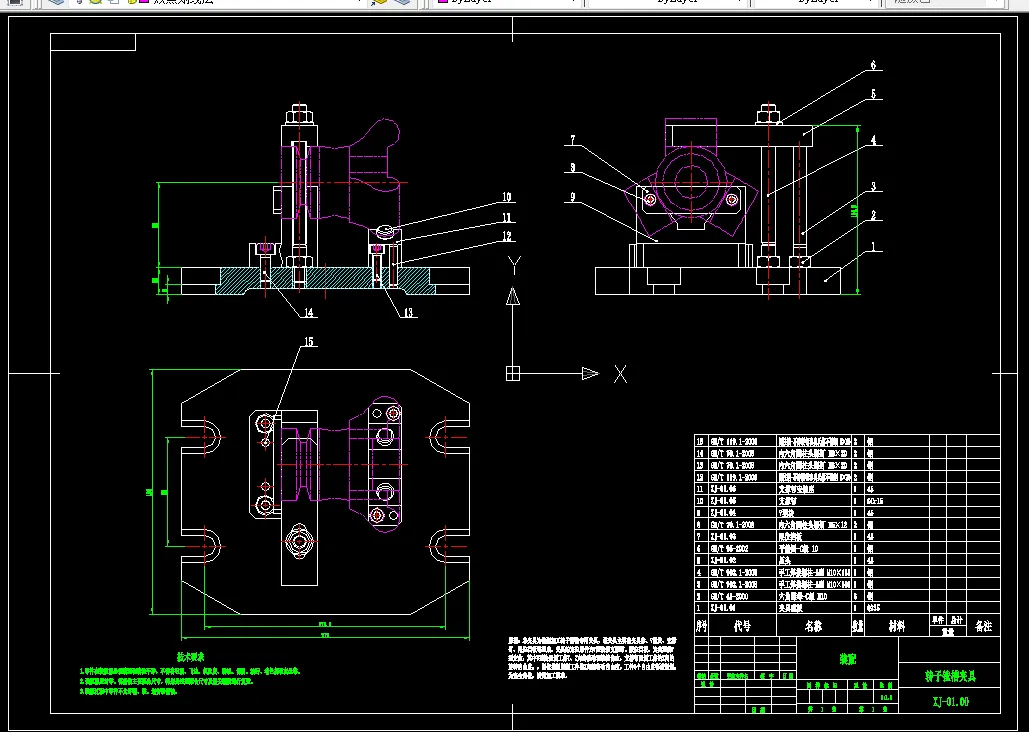Image resolution: width=1029 pixels, height=732 pixels.
Task: Click the balloon number 15 label
Action: pyautogui.click(x=308, y=341)
